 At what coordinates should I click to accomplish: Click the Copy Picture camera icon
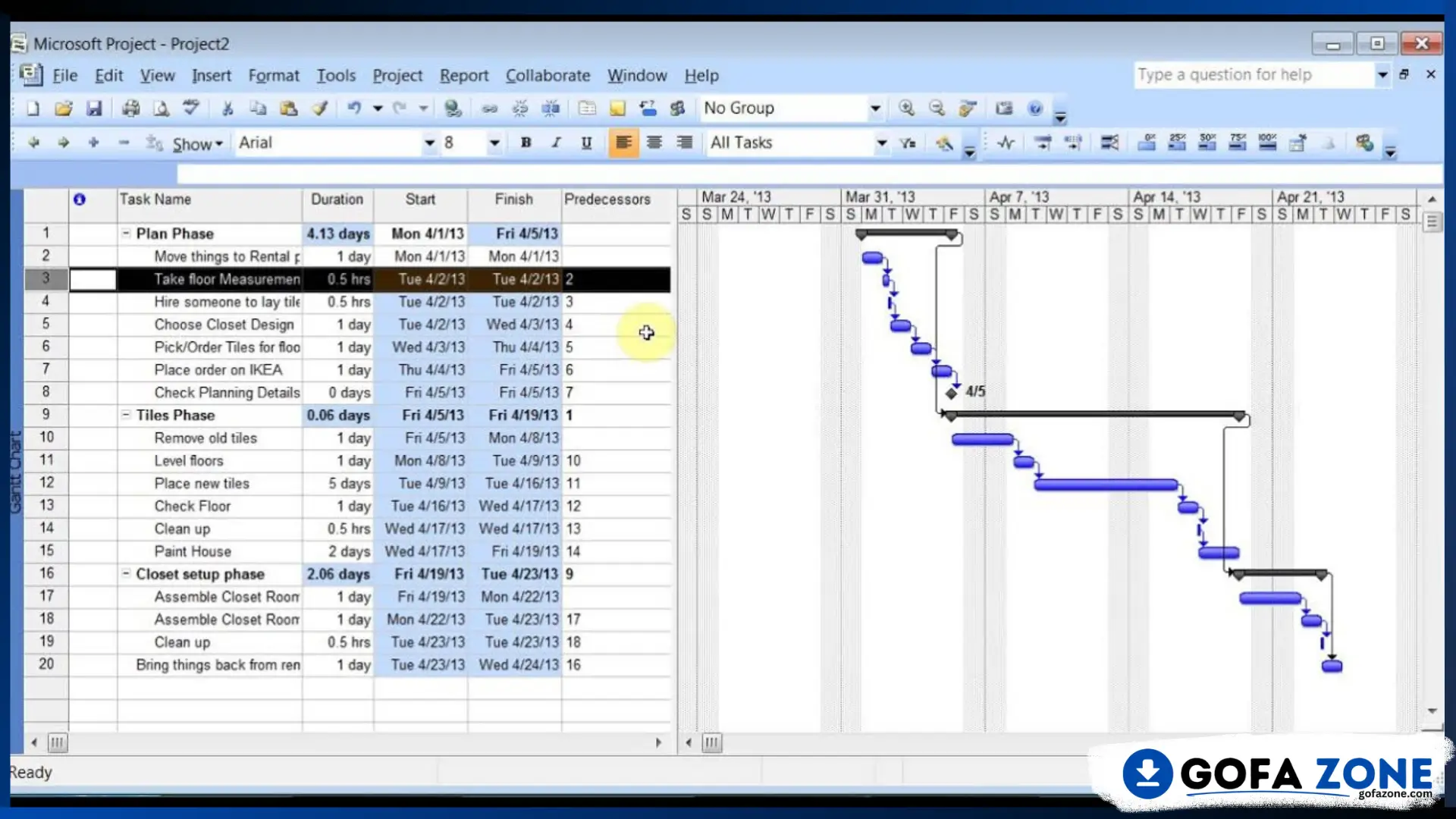[x=1004, y=108]
